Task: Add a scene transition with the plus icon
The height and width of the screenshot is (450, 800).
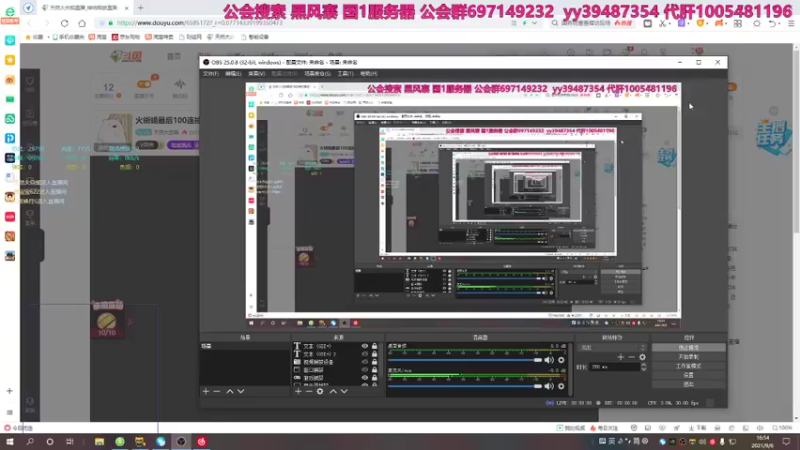Action: (620, 357)
